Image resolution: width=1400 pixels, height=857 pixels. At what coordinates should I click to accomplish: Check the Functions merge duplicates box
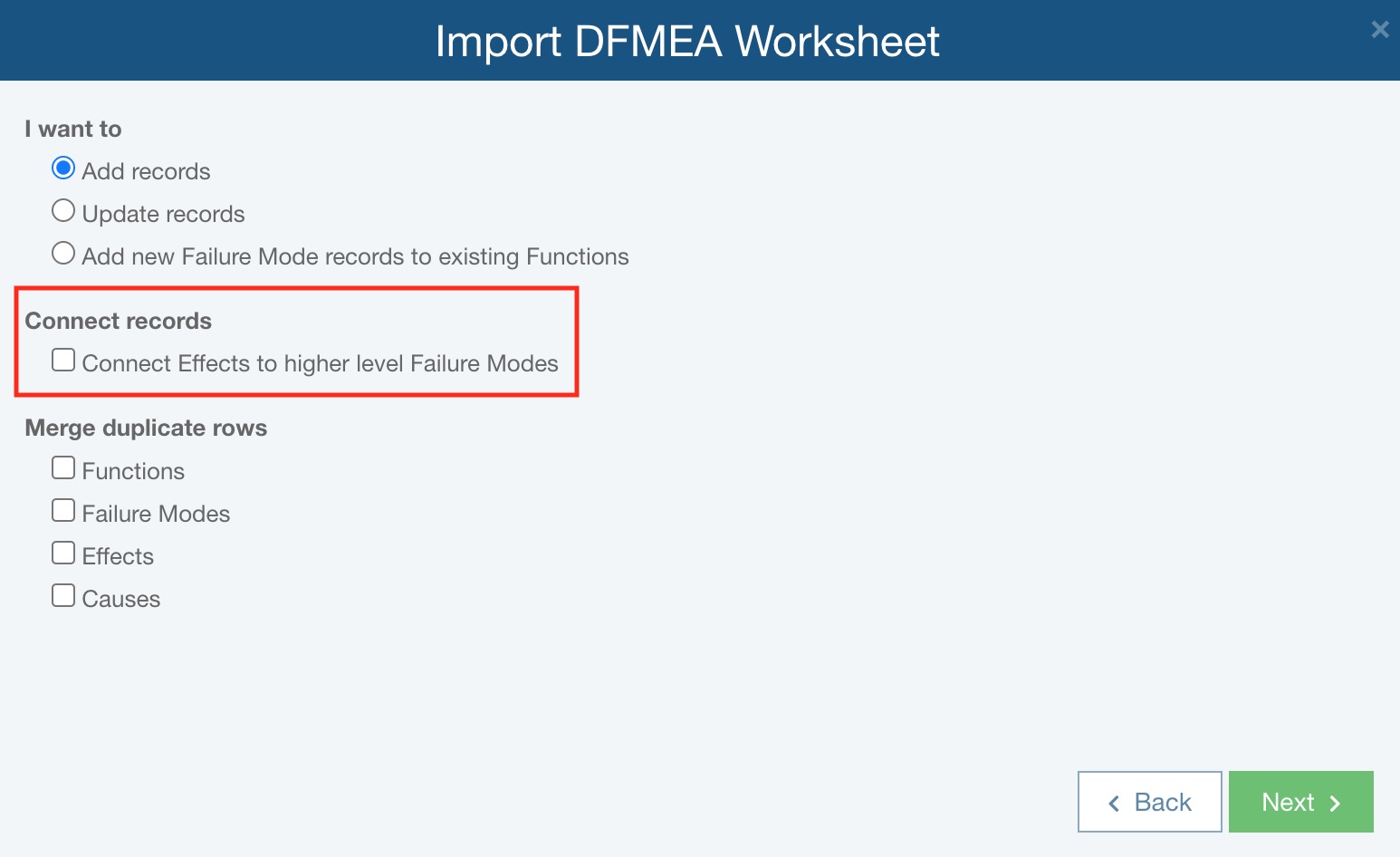63,468
